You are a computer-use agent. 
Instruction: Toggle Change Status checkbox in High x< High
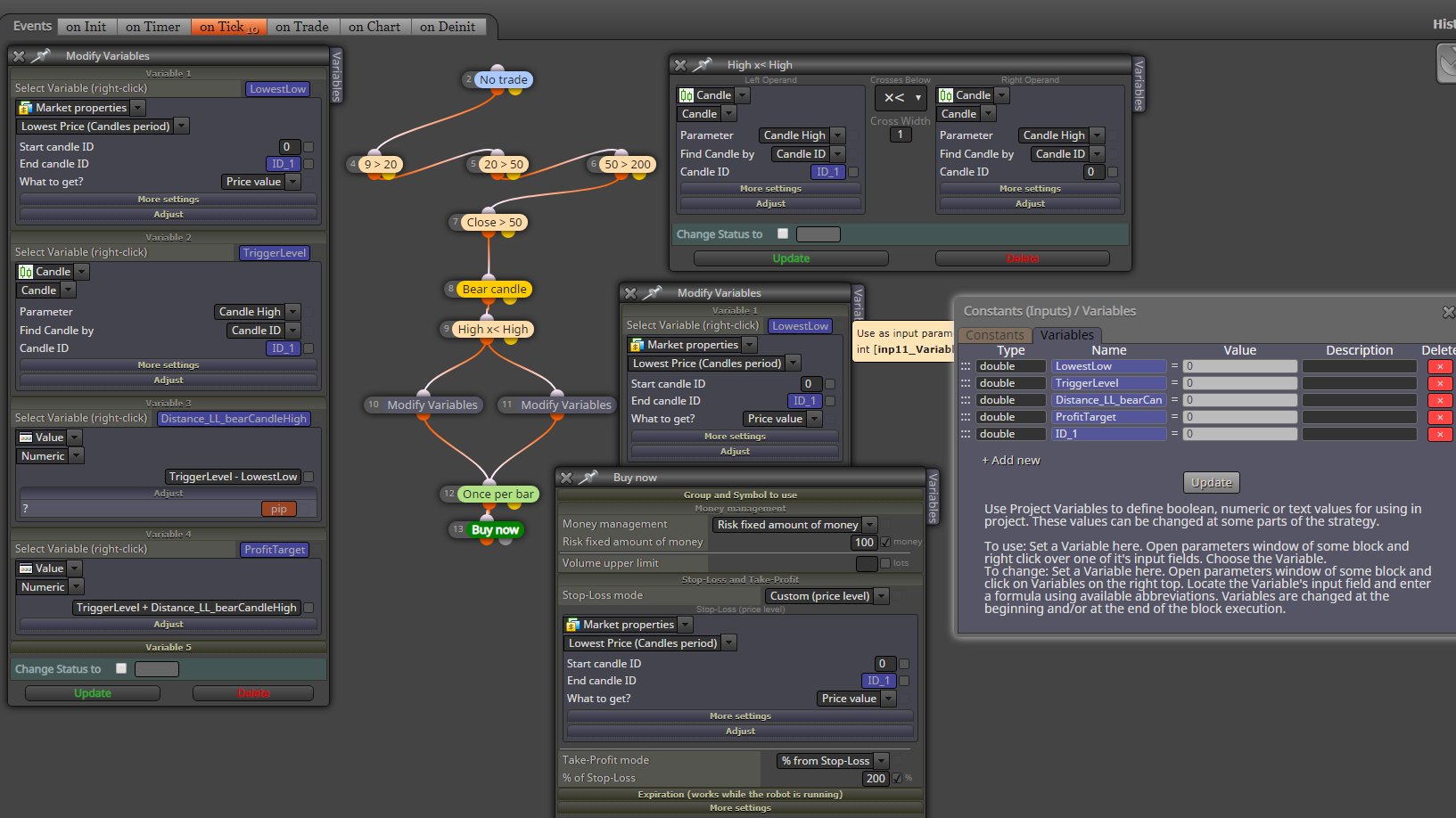click(783, 233)
